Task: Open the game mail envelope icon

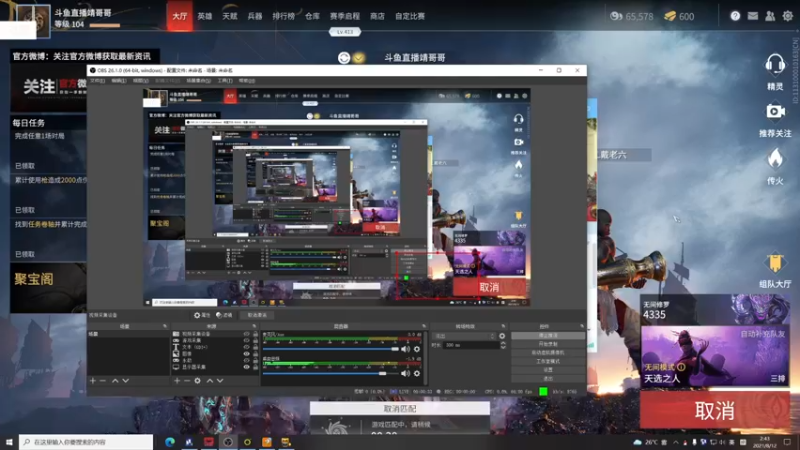Action: coord(753,16)
